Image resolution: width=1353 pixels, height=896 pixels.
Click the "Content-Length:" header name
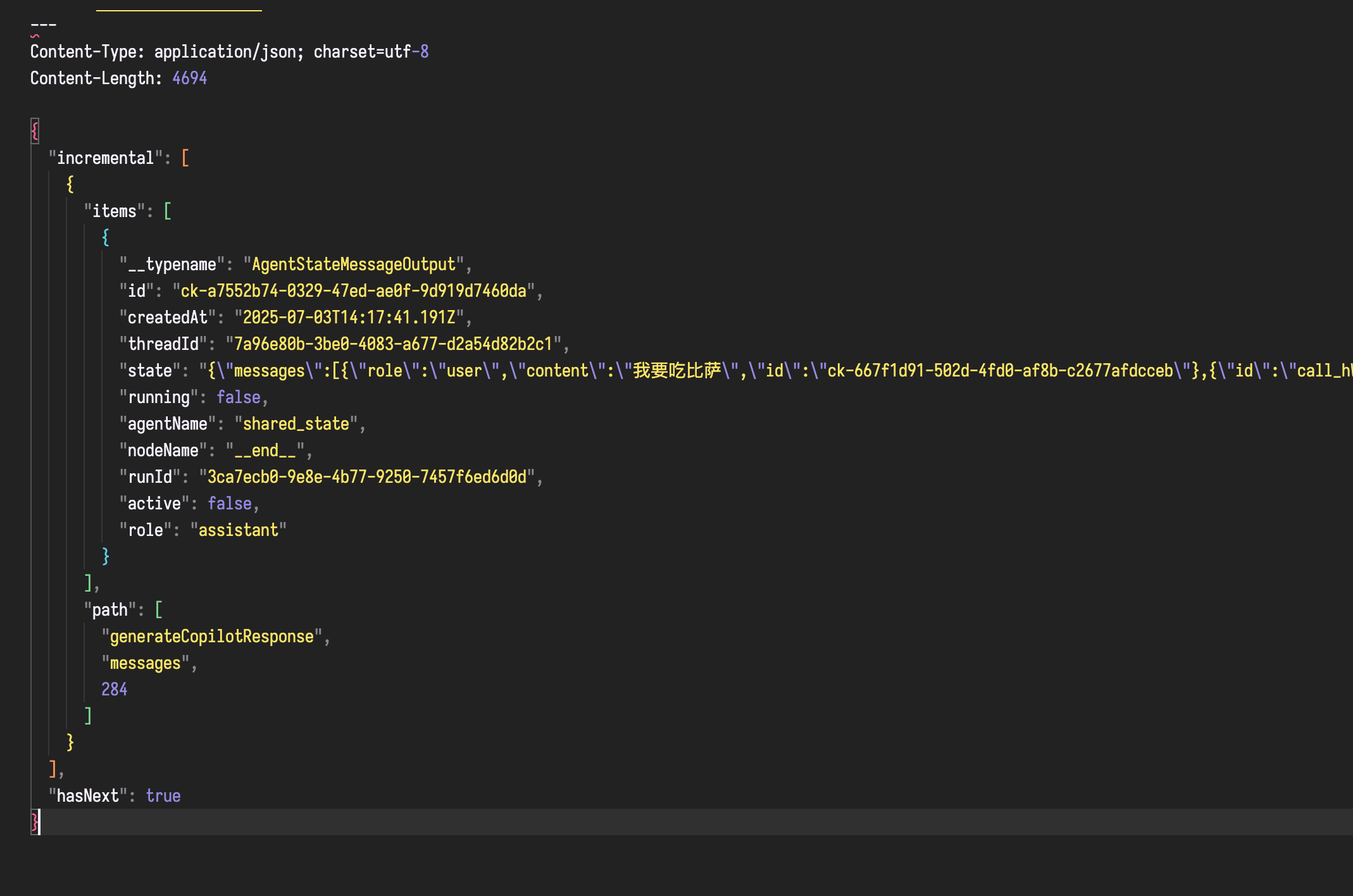point(96,78)
